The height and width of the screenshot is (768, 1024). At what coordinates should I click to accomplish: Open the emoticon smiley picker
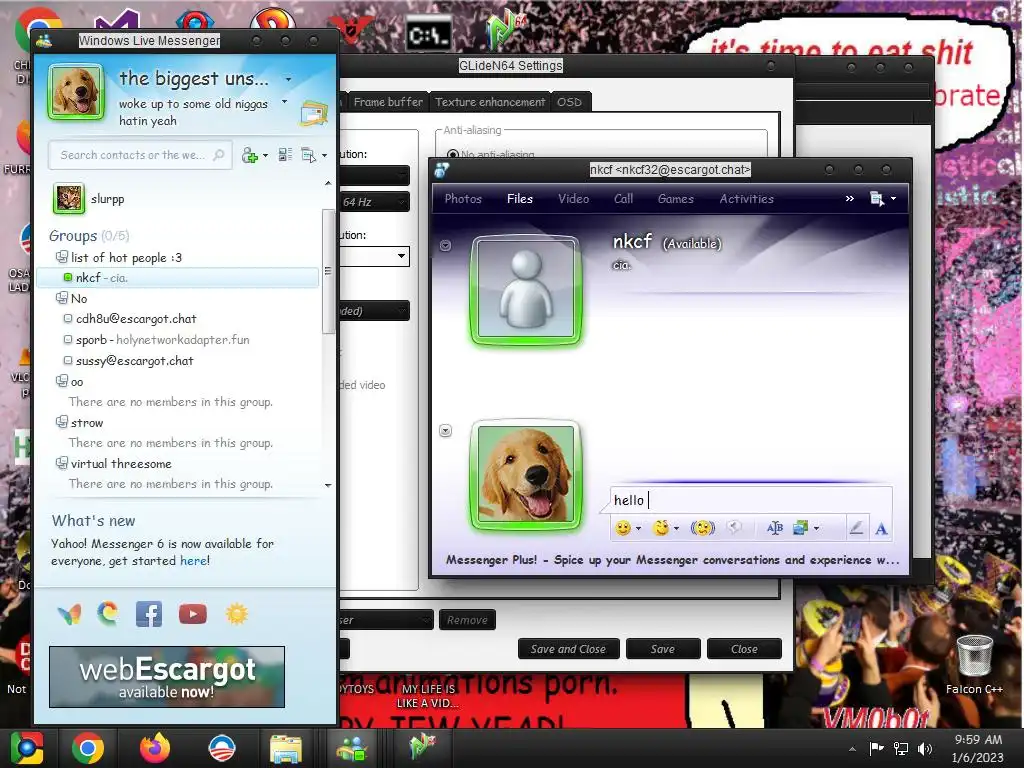(623, 528)
